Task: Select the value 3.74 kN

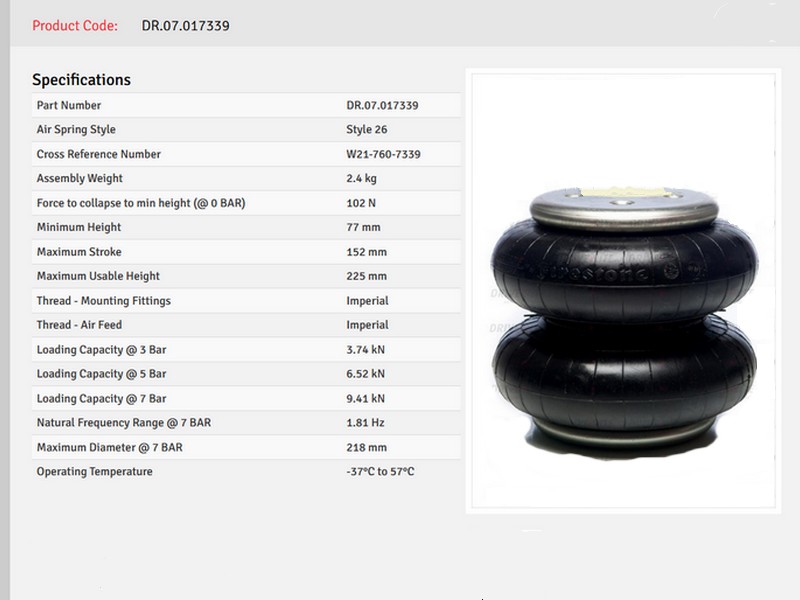Action: click(366, 349)
